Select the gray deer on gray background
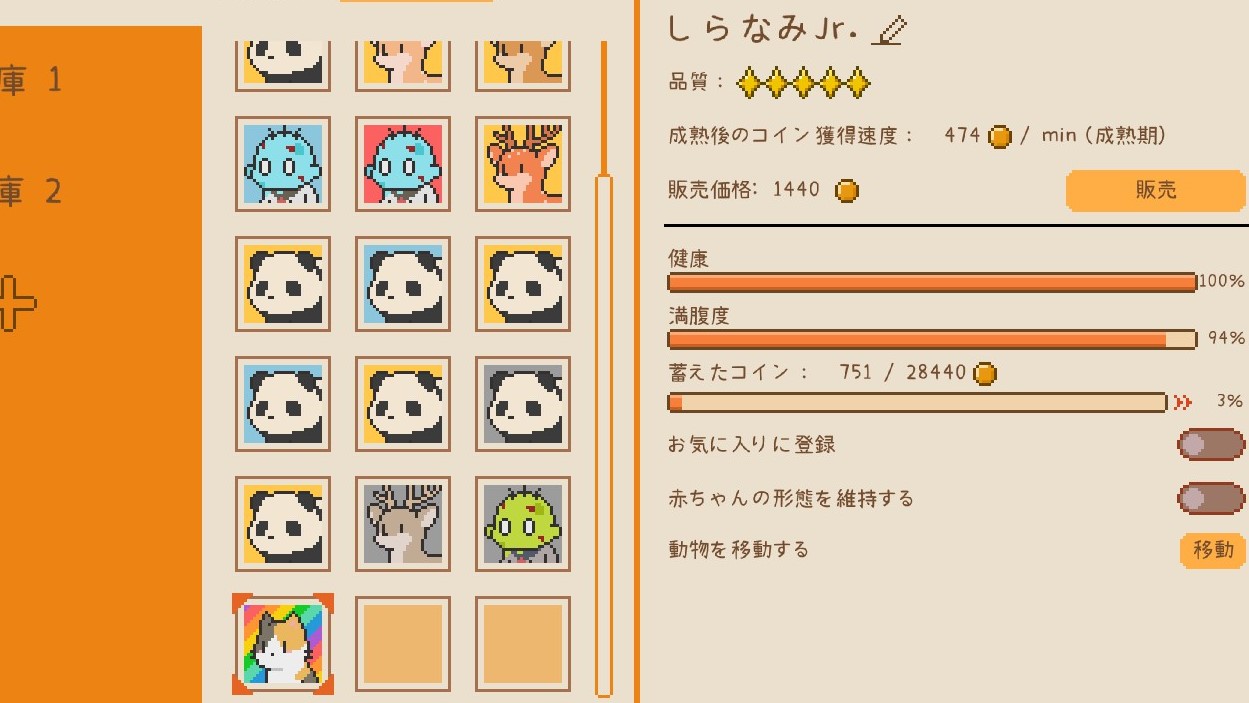This screenshot has width=1249, height=703. [x=403, y=524]
